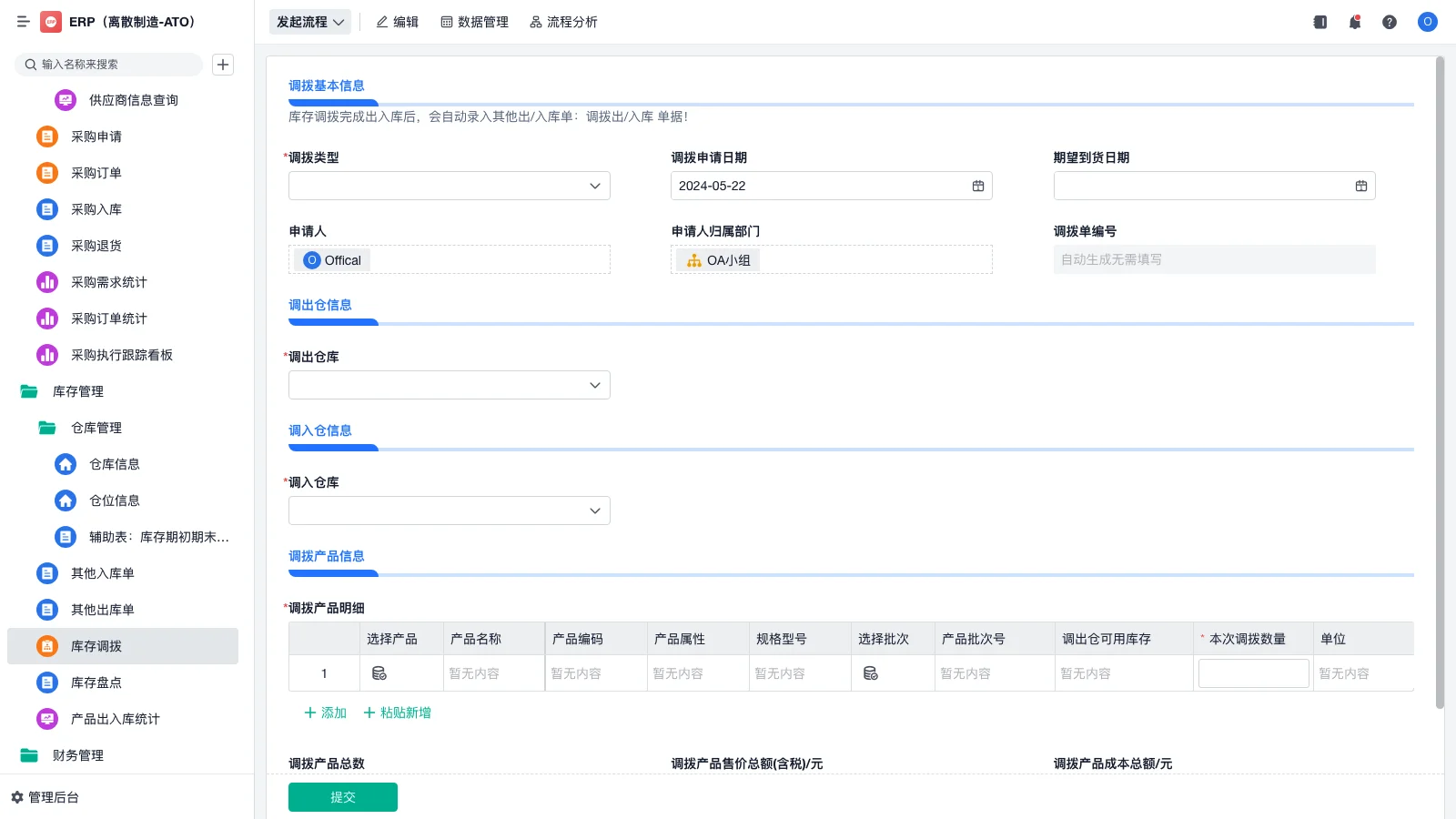Open the calendar picker for 期望到货日期
1456x819 pixels.
point(1360,186)
